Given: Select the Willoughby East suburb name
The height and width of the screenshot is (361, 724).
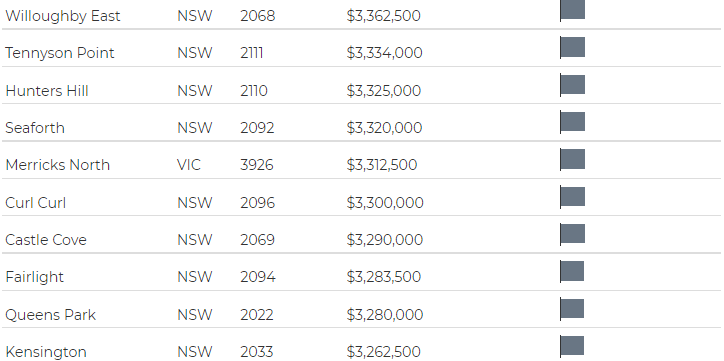Looking at the screenshot, I should pyautogui.click(x=63, y=16).
